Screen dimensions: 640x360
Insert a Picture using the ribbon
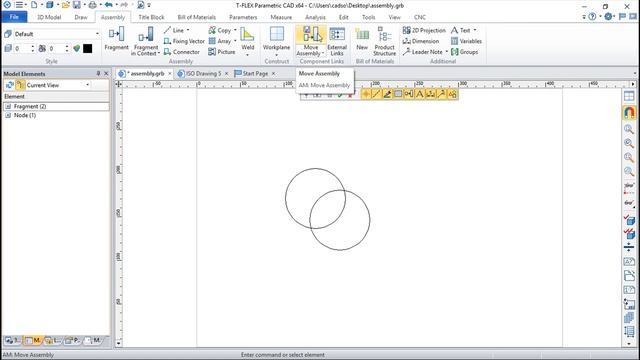coord(222,52)
